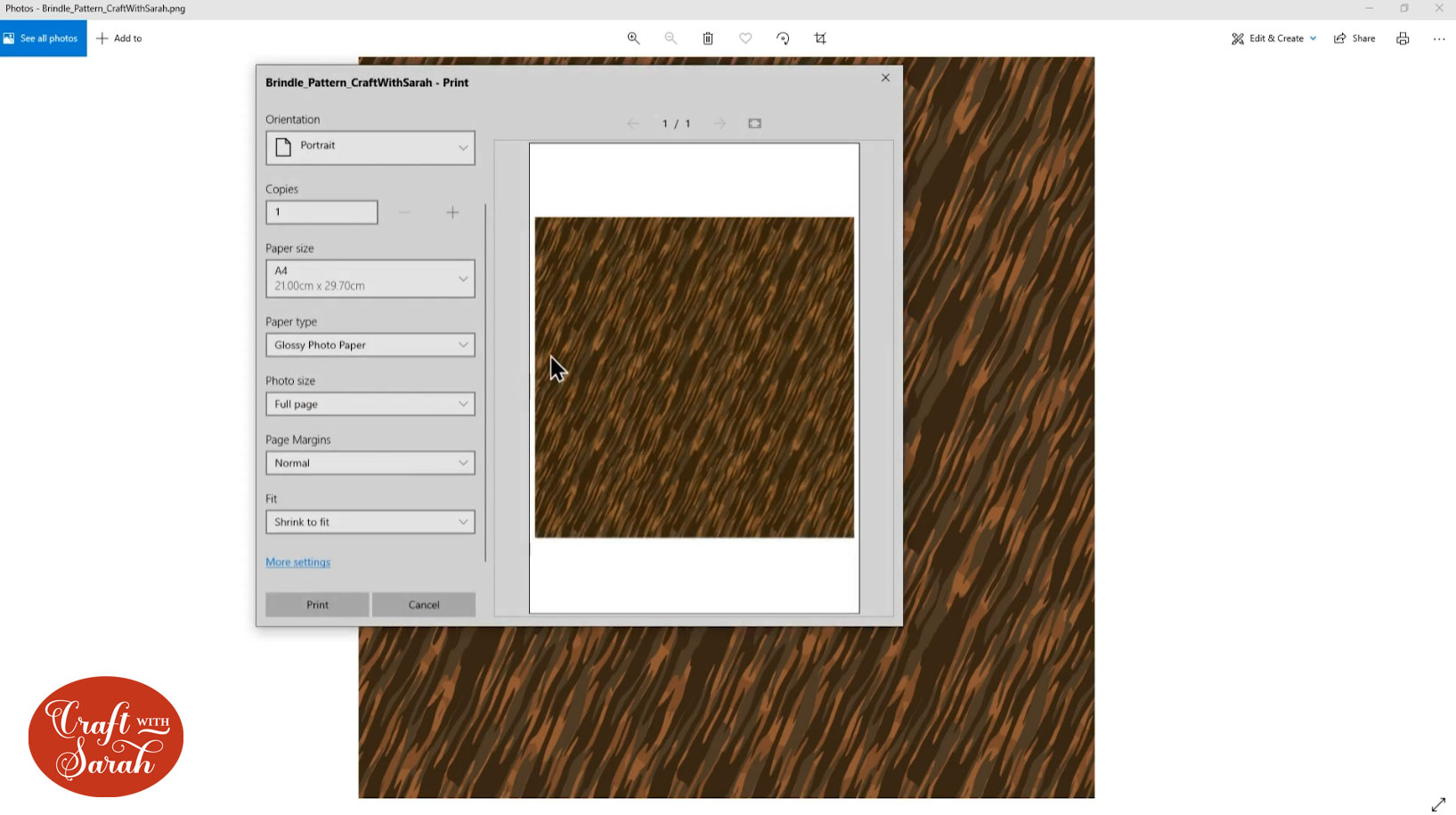Add photo to favorites with heart icon
The height and width of the screenshot is (815, 1456).
[745, 38]
